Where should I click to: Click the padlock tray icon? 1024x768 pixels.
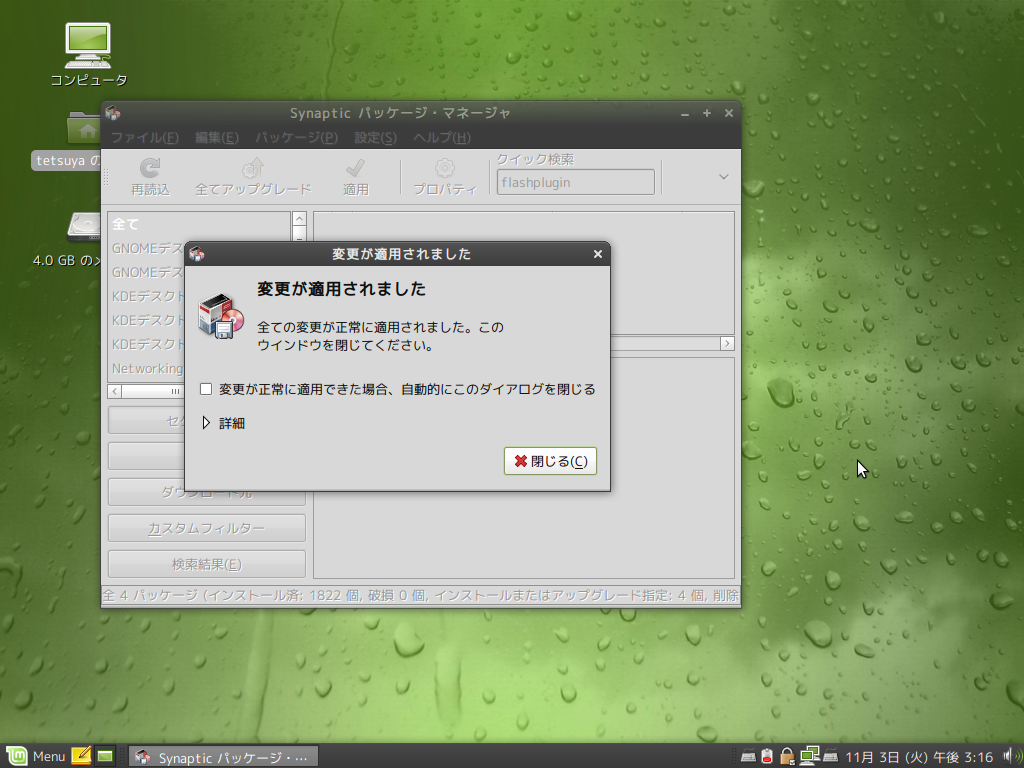(787, 756)
